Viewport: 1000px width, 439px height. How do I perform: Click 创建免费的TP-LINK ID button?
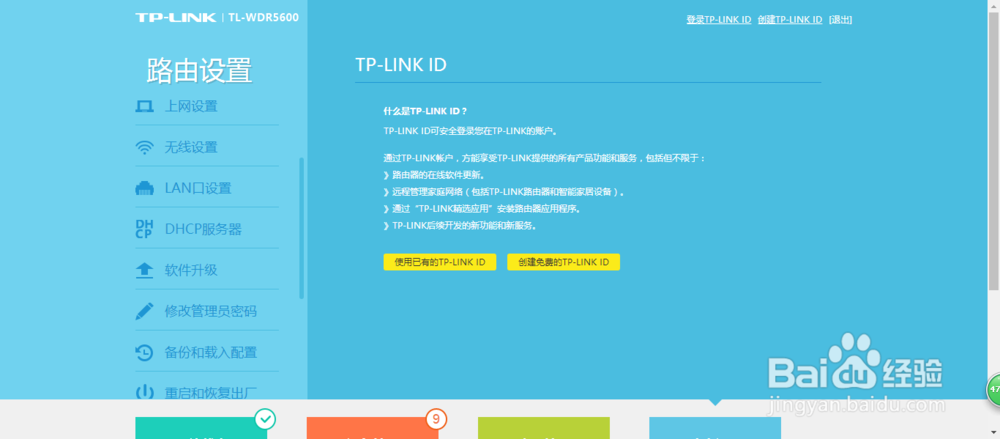[x=563, y=262]
